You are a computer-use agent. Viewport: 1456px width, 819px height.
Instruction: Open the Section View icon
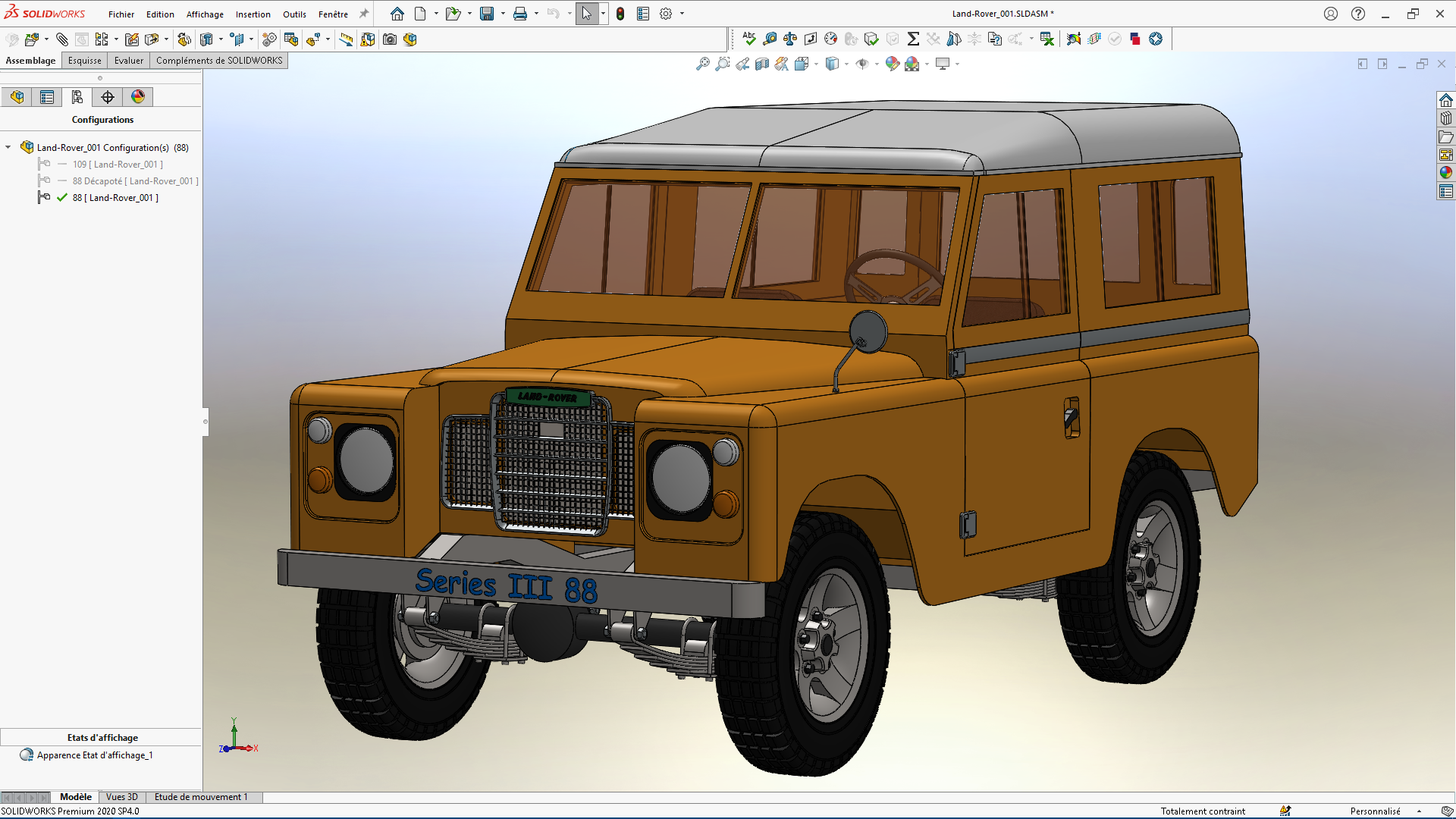pos(762,64)
